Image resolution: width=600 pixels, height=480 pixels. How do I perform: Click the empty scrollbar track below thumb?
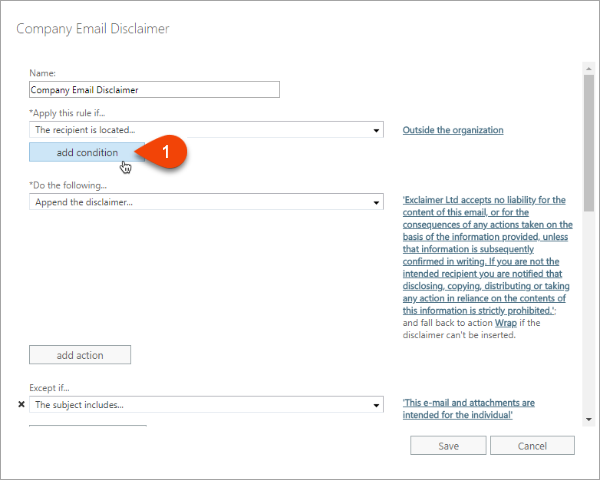[590, 320]
